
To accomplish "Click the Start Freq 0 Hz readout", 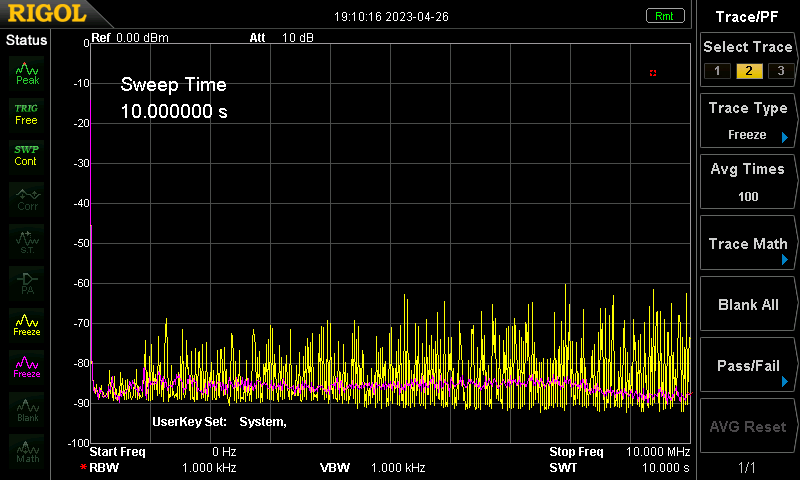I will tap(163, 452).
